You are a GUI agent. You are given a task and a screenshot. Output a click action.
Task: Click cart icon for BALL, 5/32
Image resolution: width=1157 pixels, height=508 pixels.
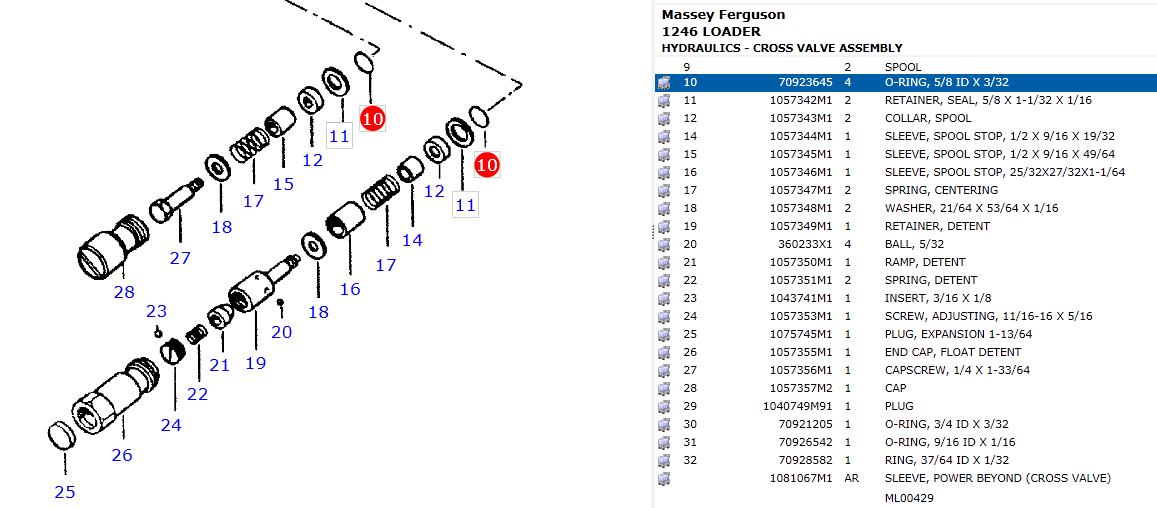pos(663,244)
